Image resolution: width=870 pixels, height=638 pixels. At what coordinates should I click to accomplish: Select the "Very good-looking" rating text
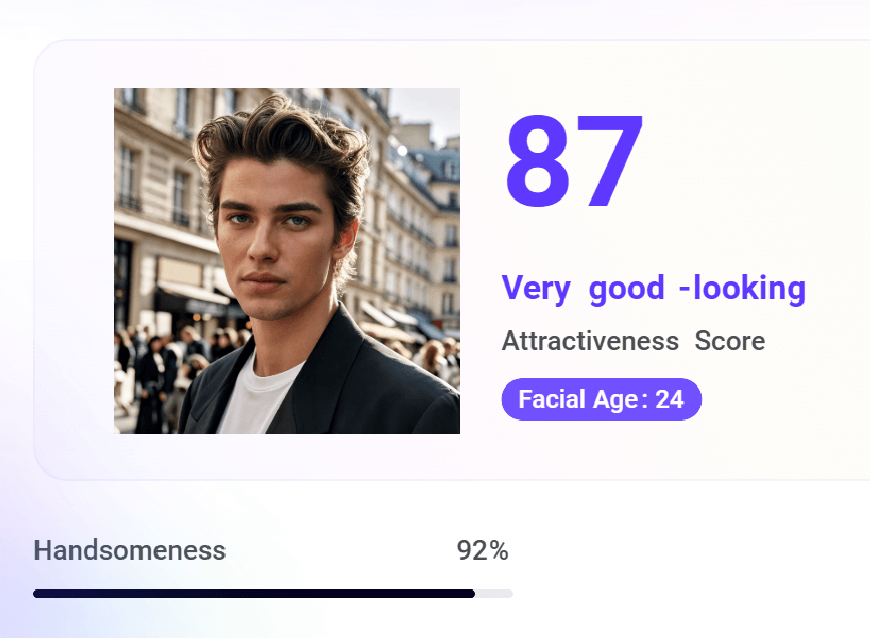tap(653, 288)
